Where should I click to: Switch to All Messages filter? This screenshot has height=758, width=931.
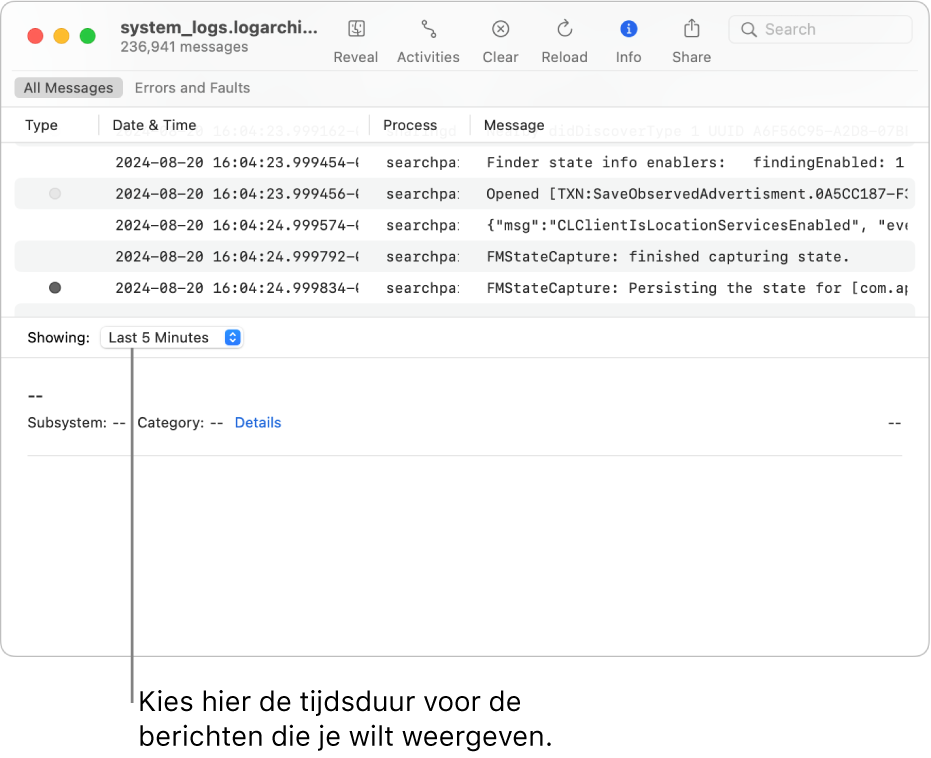pyautogui.click(x=68, y=88)
